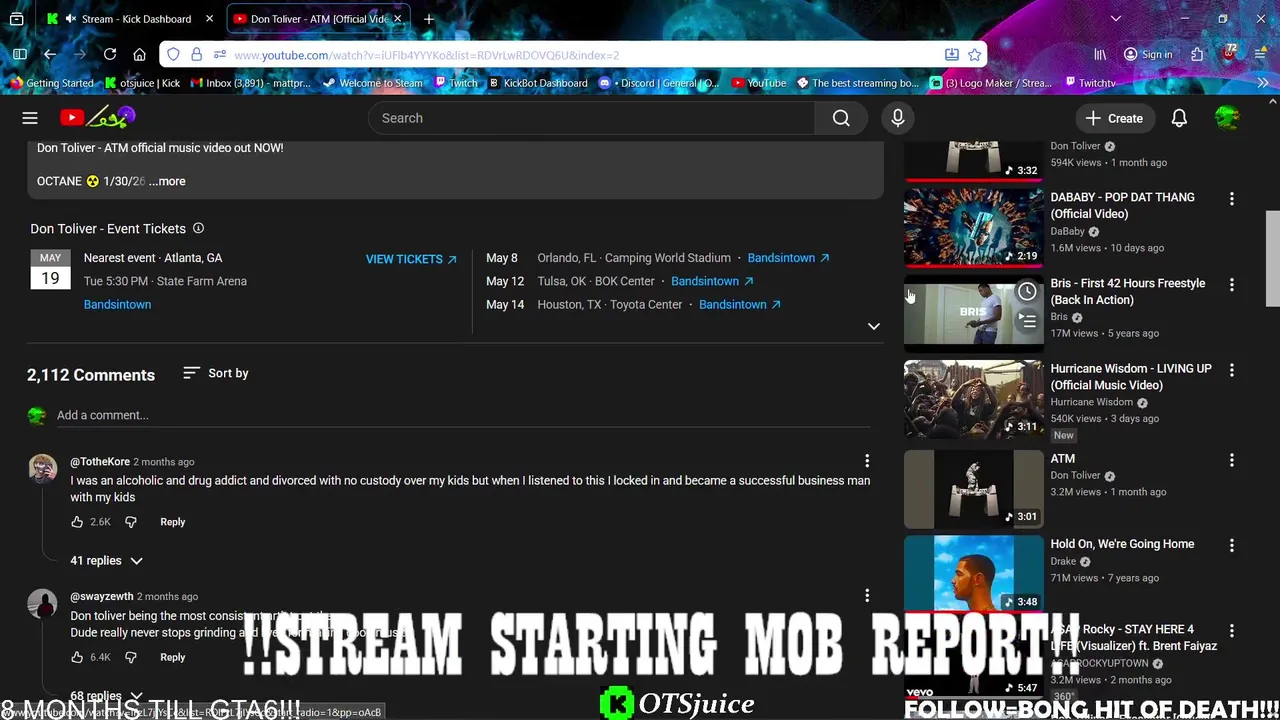Click the page vertical scrollbar
This screenshot has width=1280, height=720.
pyautogui.click(x=1272, y=258)
